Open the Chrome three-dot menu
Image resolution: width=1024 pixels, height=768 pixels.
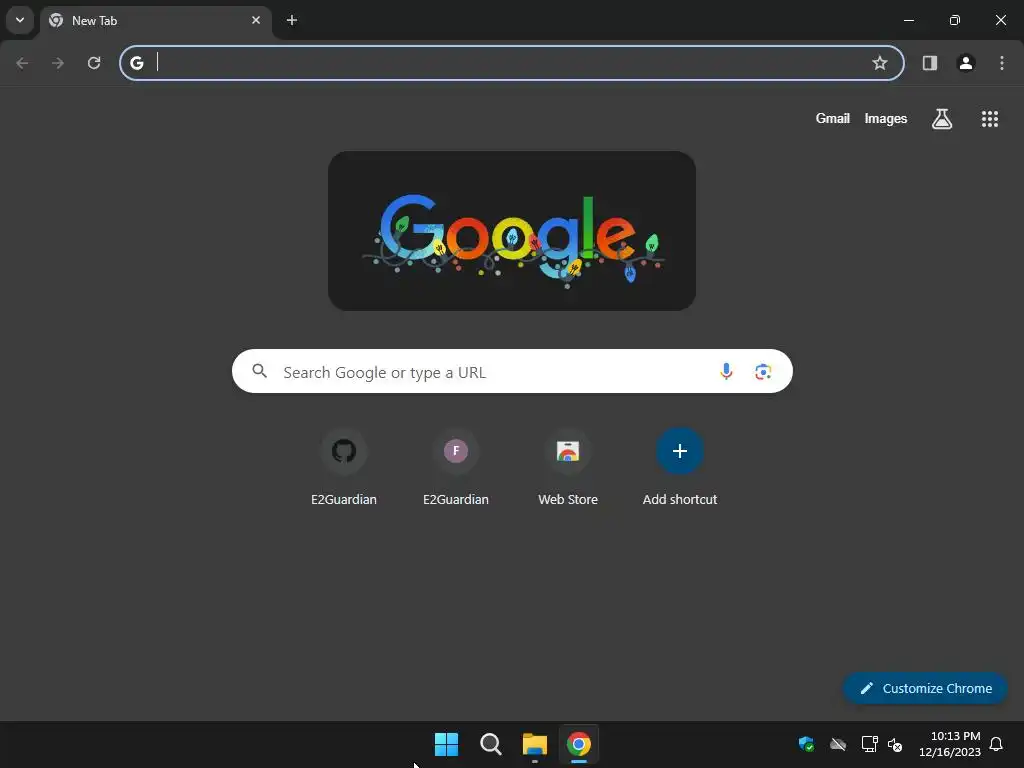pos(1002,63)
